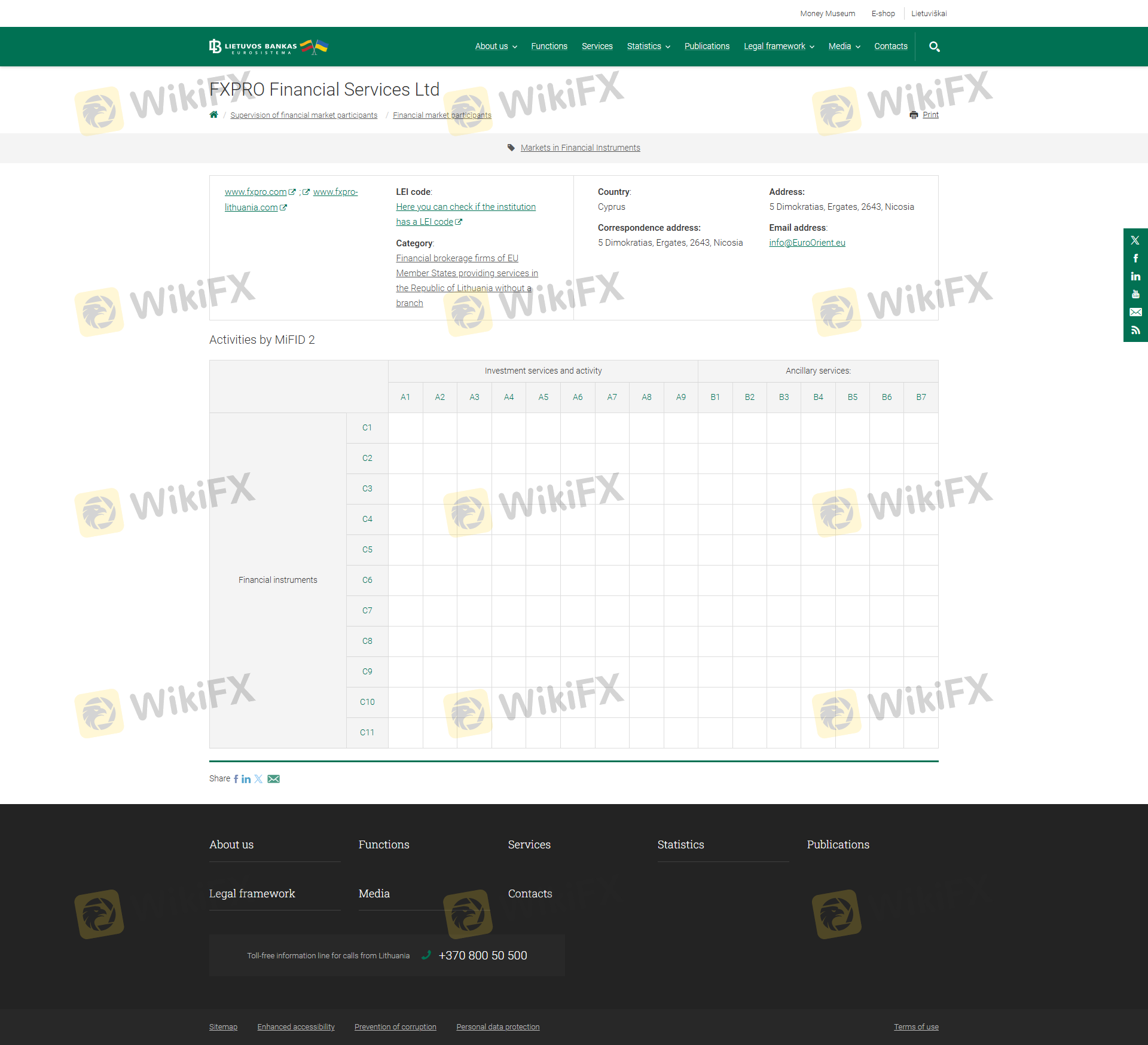This screenshot has width=1148, height=1045.
Task: Open the X (Twitter) sidebar icon
Action: pos(1135,240)
